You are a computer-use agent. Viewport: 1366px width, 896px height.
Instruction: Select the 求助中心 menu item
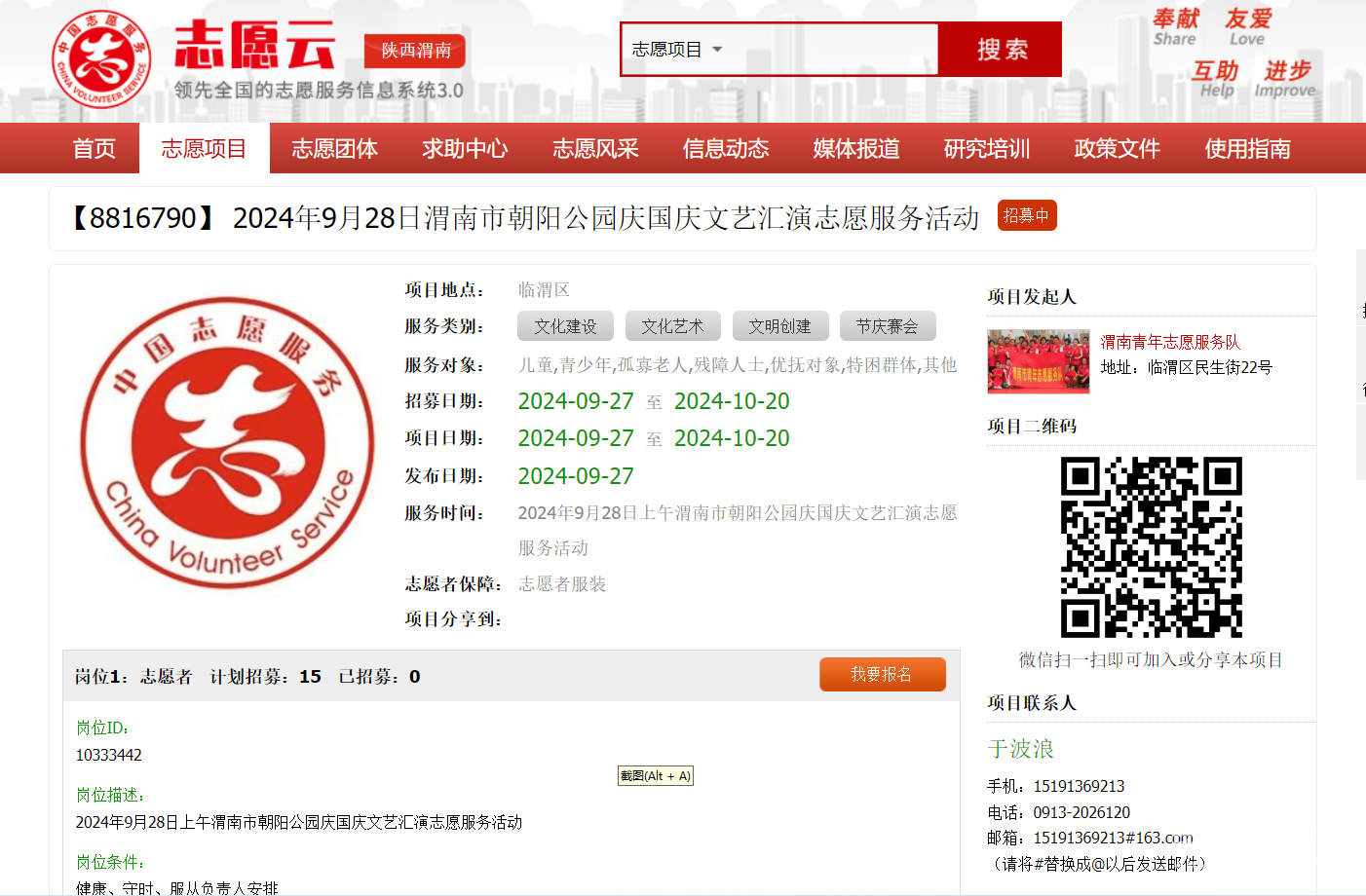point(465,149)
